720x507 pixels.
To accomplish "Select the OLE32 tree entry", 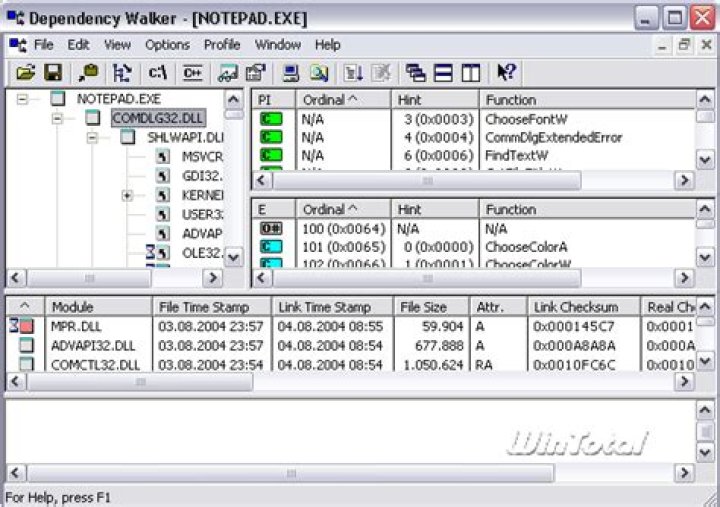I will tap(202, 253).
